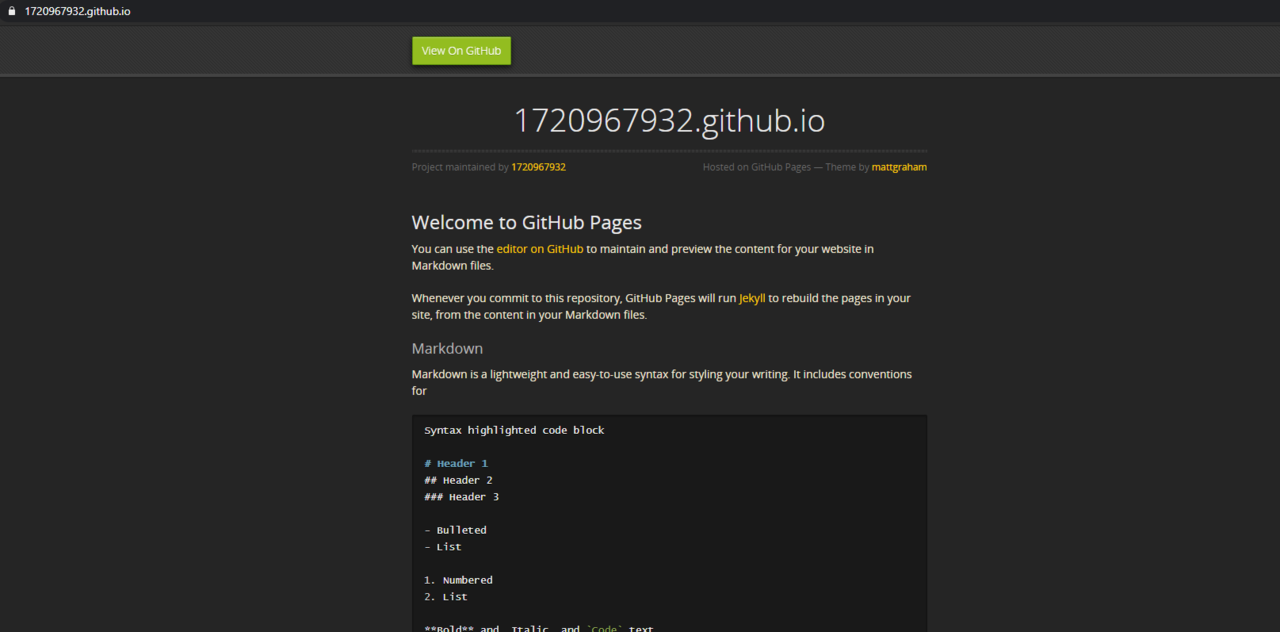Click the "## Header 2" code line
1280x632 pixels.
click(458, 480)
